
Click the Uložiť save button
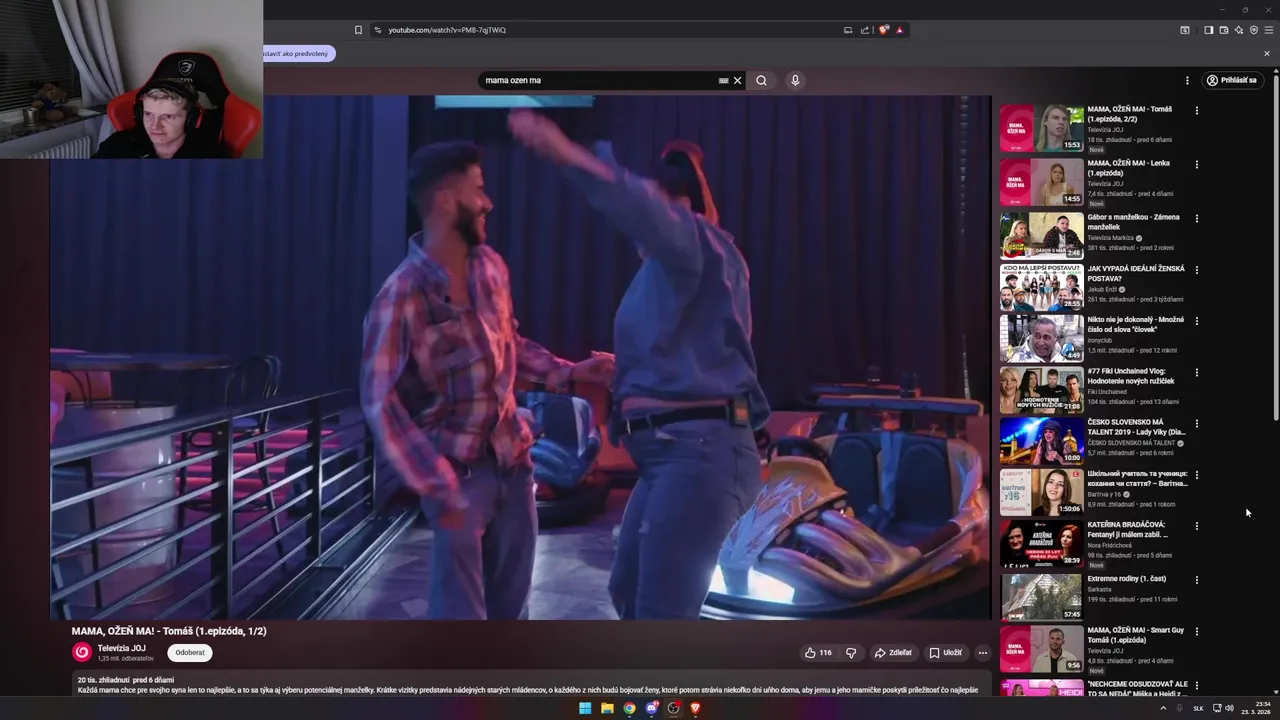945,653
